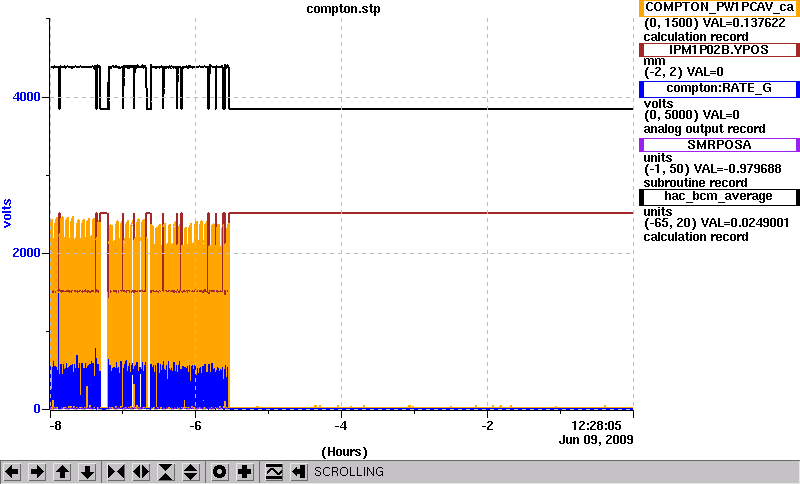The width and height of the screenshot is (800, 484).
Task: Click the 2000 y-axis tick label
Action: click(x=27, y=253)
